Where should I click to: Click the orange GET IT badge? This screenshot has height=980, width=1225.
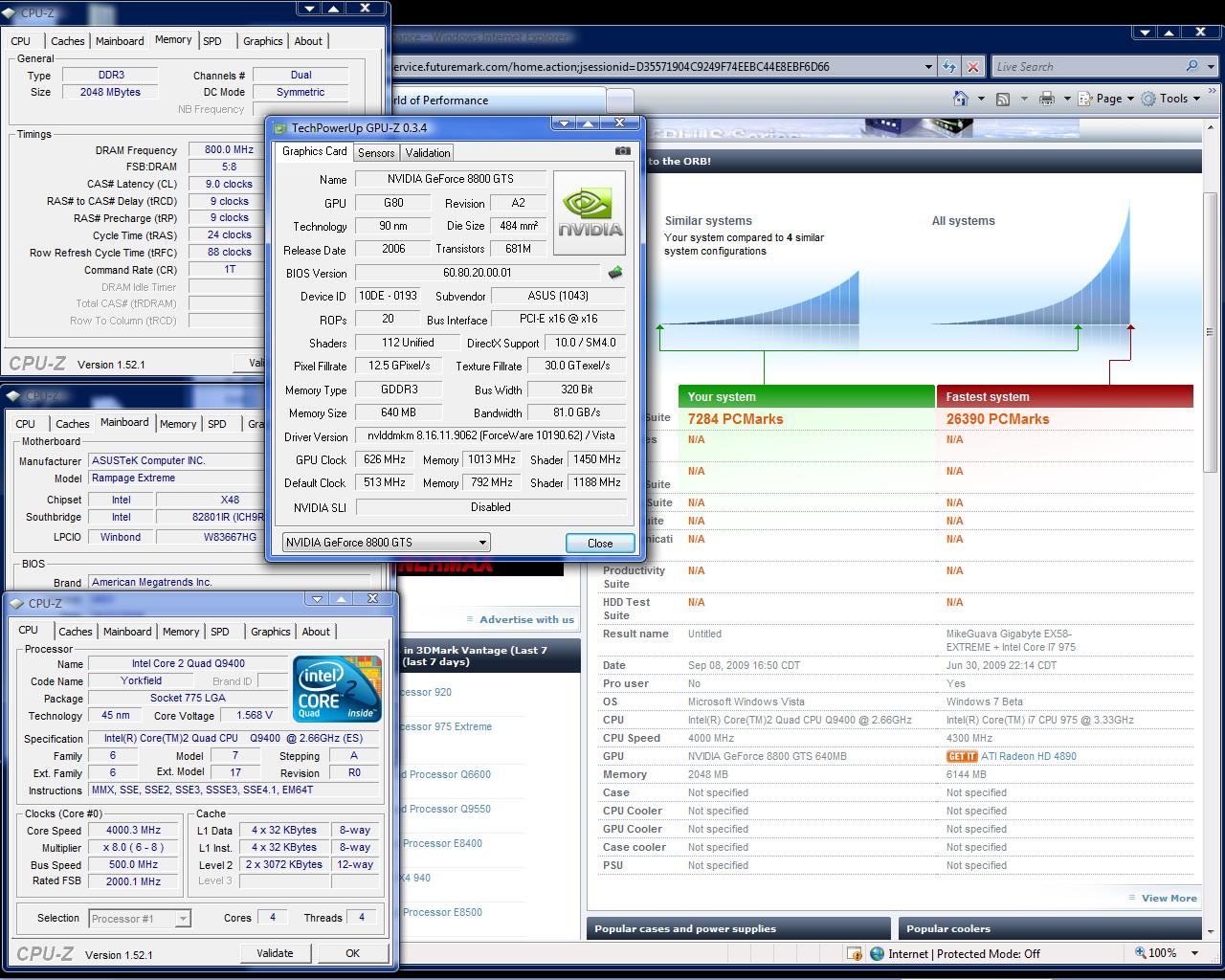click(962, 756)
